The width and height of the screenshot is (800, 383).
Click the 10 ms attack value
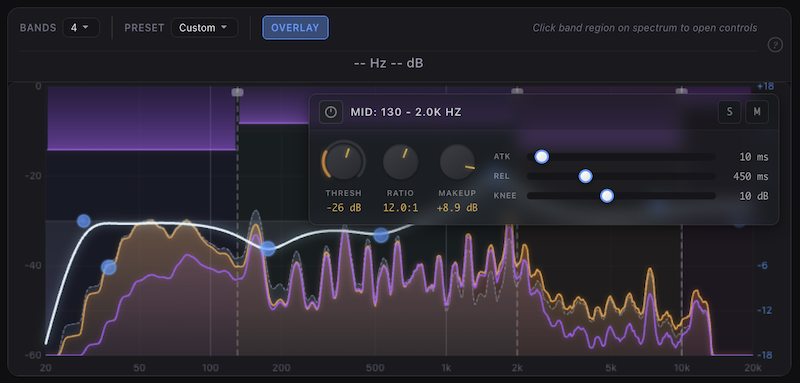tap(754, 157)
